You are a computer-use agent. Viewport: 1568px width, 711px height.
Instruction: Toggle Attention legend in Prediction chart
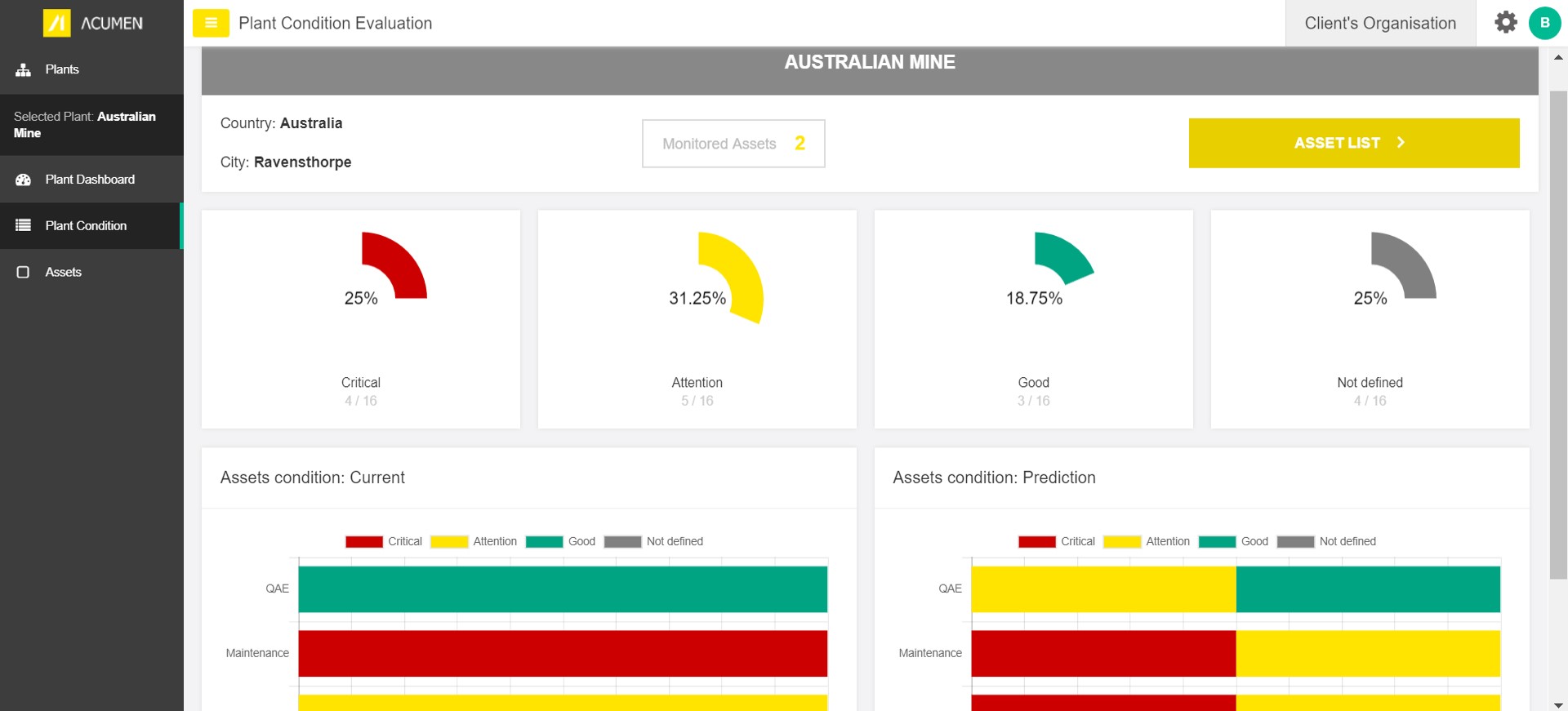click(1147, 541)
